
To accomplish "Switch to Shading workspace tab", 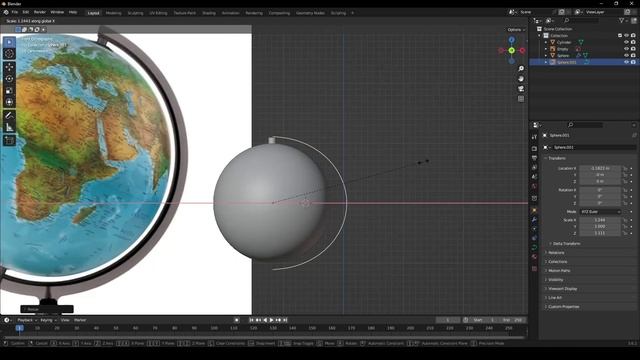I will tap(209, 13).
